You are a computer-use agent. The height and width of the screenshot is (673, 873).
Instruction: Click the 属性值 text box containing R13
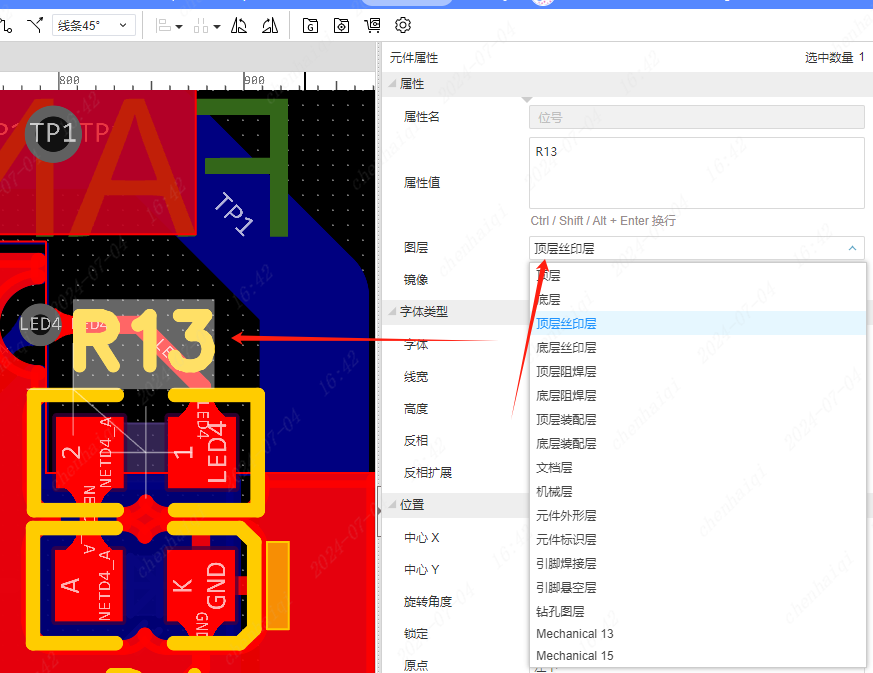tap(695, 172)
